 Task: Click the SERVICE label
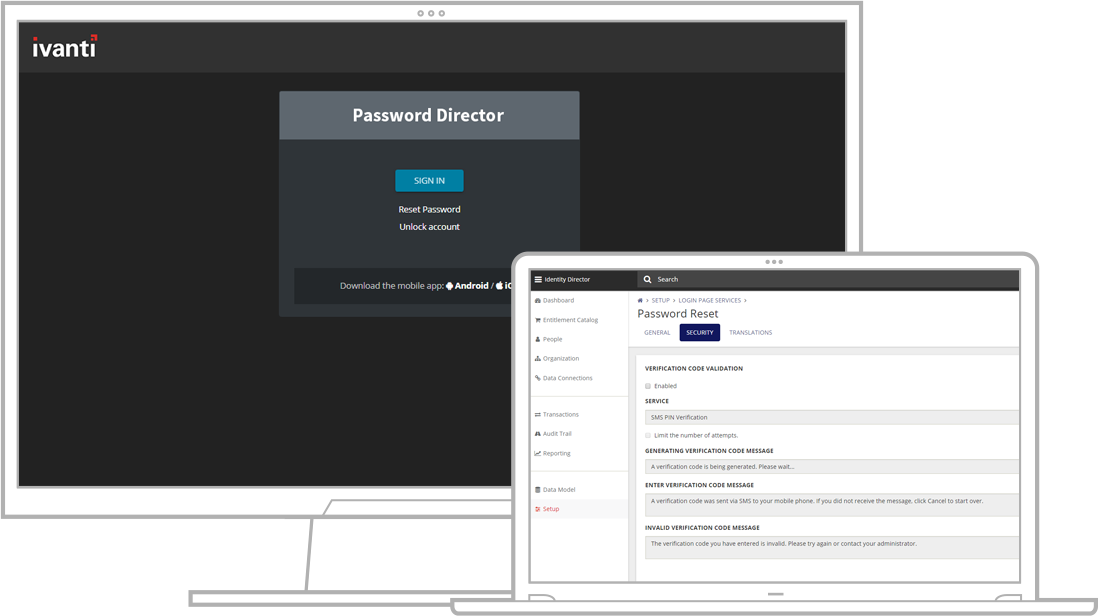coord(657,401)
